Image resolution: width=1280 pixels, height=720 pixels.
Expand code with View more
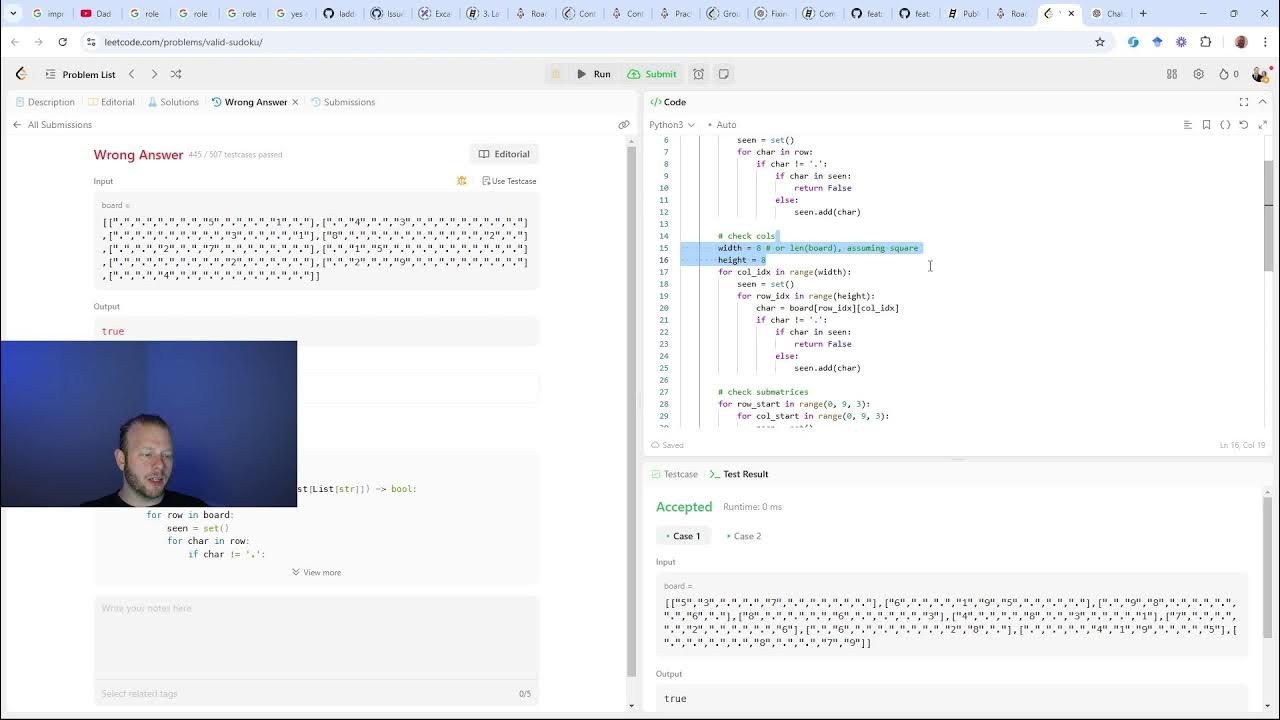316,572
